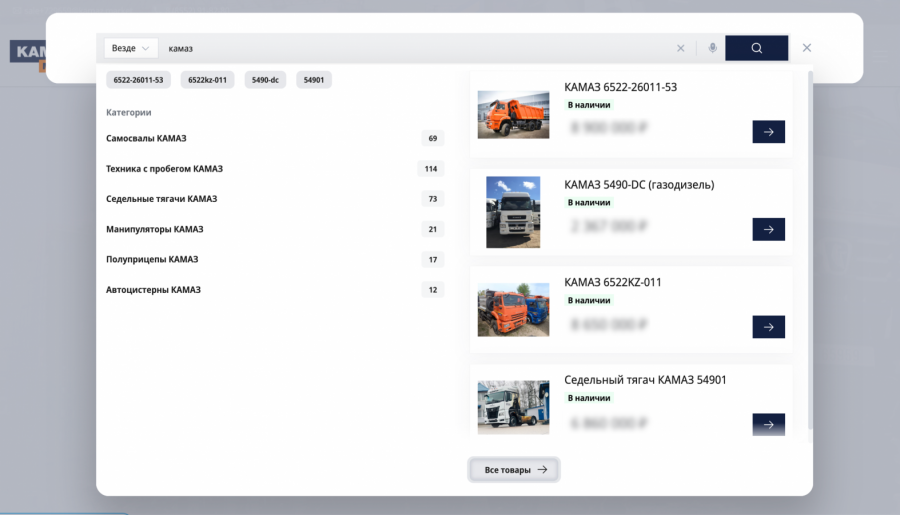Screen dimensions: 900x515
Task: Open the Манипуляторы КАМАЗ category
Action: tap(154, 229)
